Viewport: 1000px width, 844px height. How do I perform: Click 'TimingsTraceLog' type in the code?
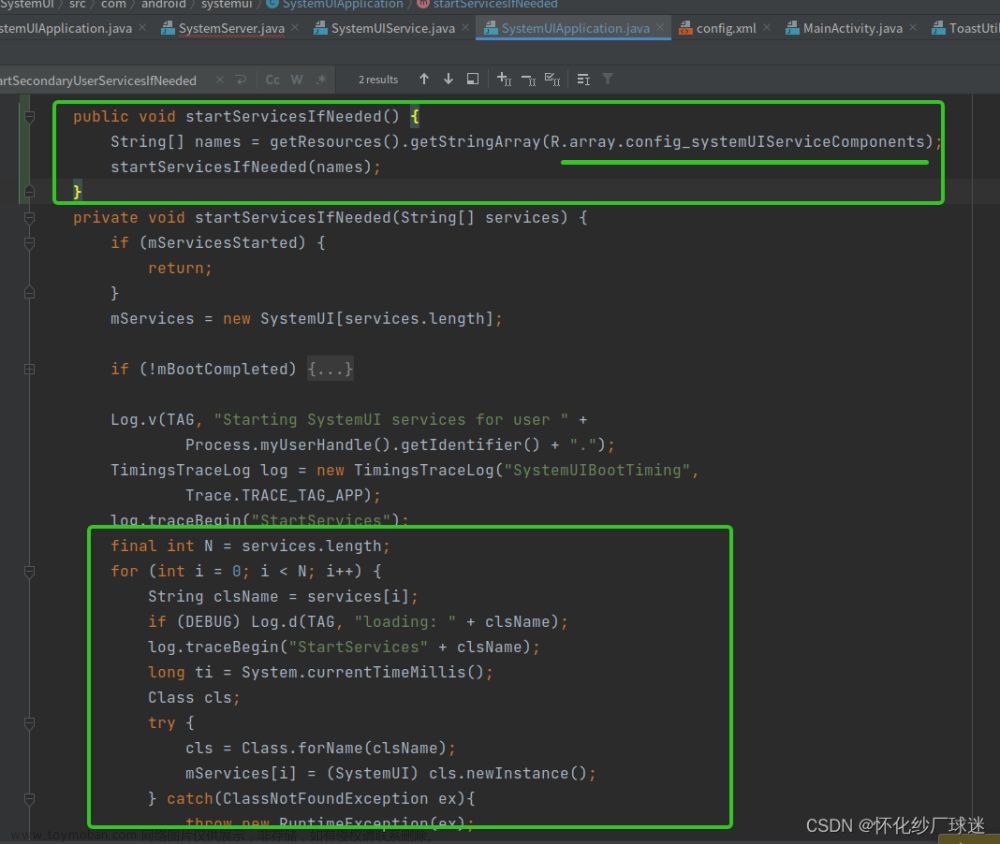[180, 470]
